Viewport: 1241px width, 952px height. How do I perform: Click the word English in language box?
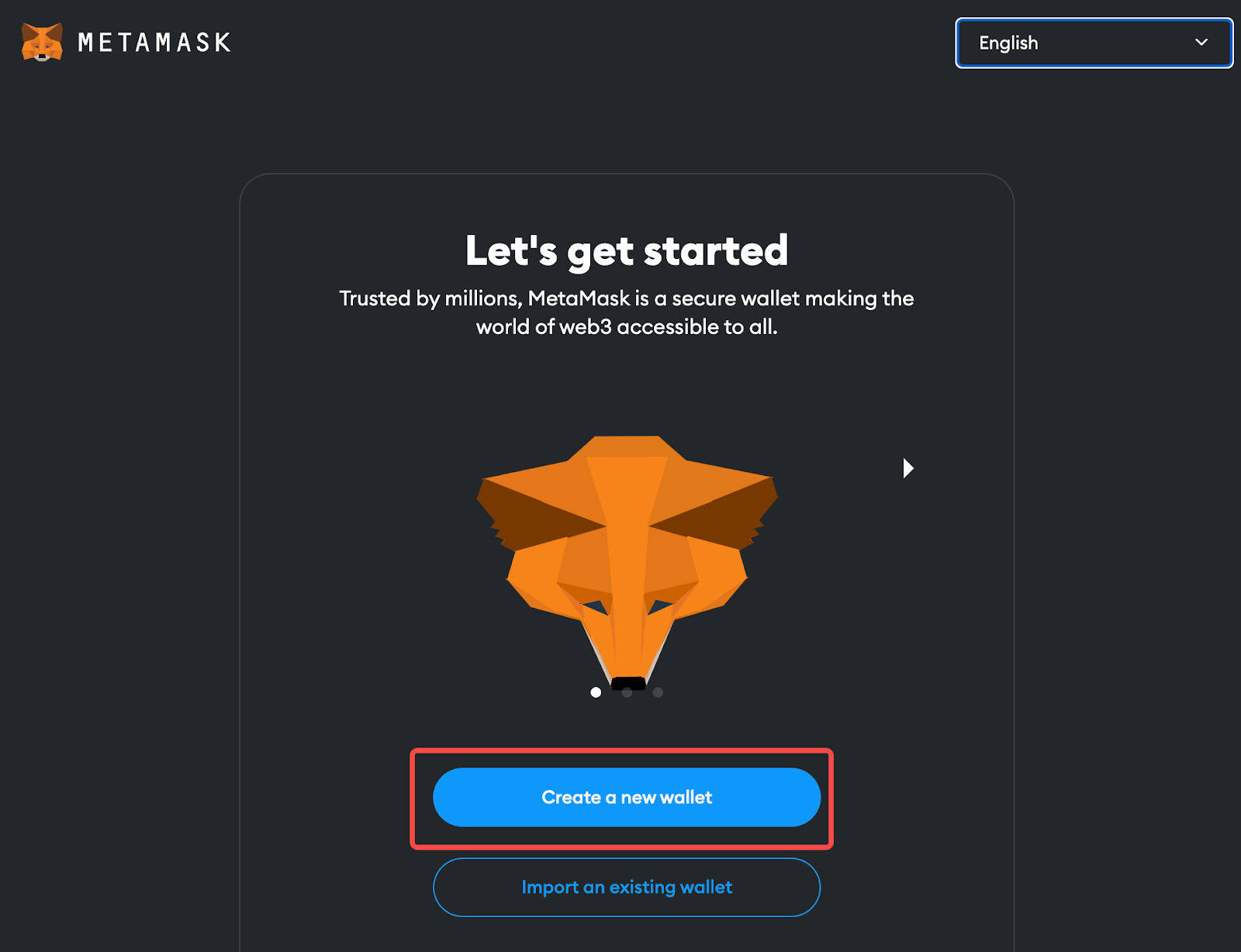1008,43
